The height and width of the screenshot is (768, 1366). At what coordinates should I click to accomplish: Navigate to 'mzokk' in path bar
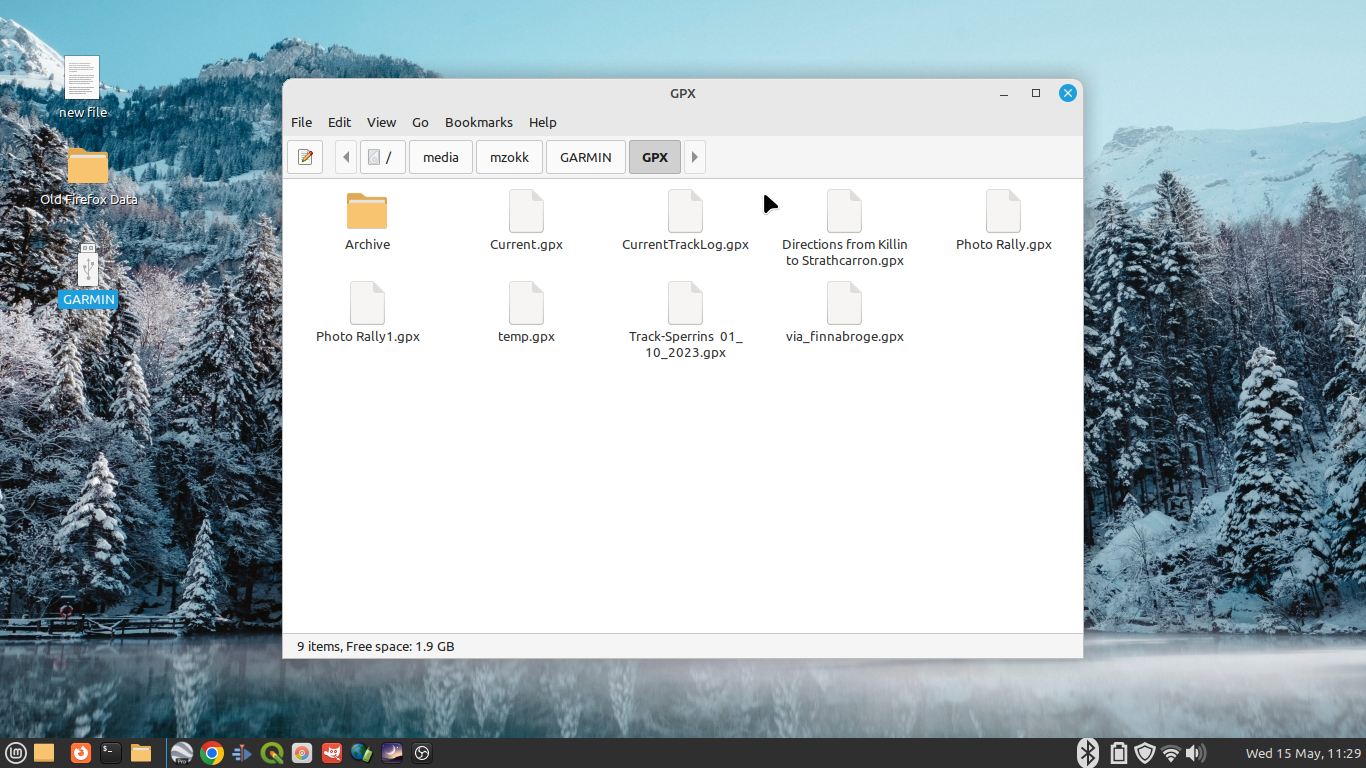coord(510,157)
